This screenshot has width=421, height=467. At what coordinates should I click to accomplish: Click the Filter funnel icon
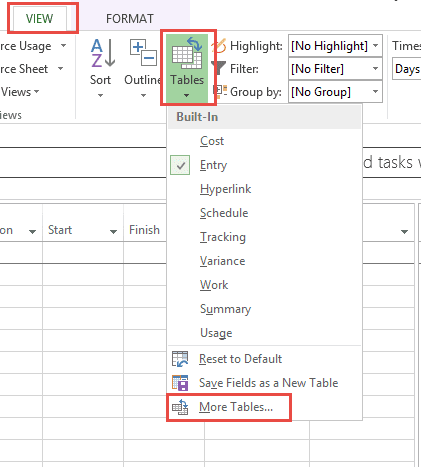(219, 68)
